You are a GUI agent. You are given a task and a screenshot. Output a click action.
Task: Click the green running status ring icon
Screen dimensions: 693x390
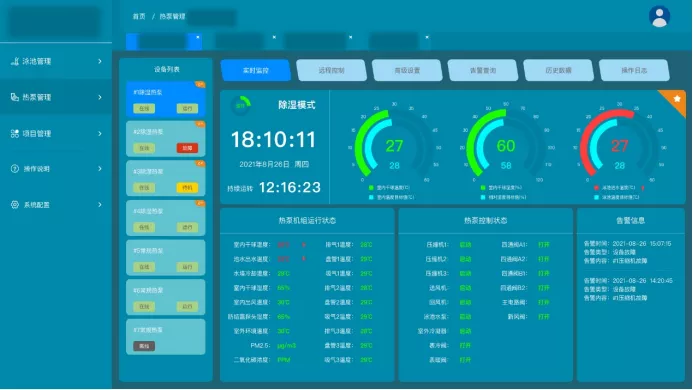point(241,106)
